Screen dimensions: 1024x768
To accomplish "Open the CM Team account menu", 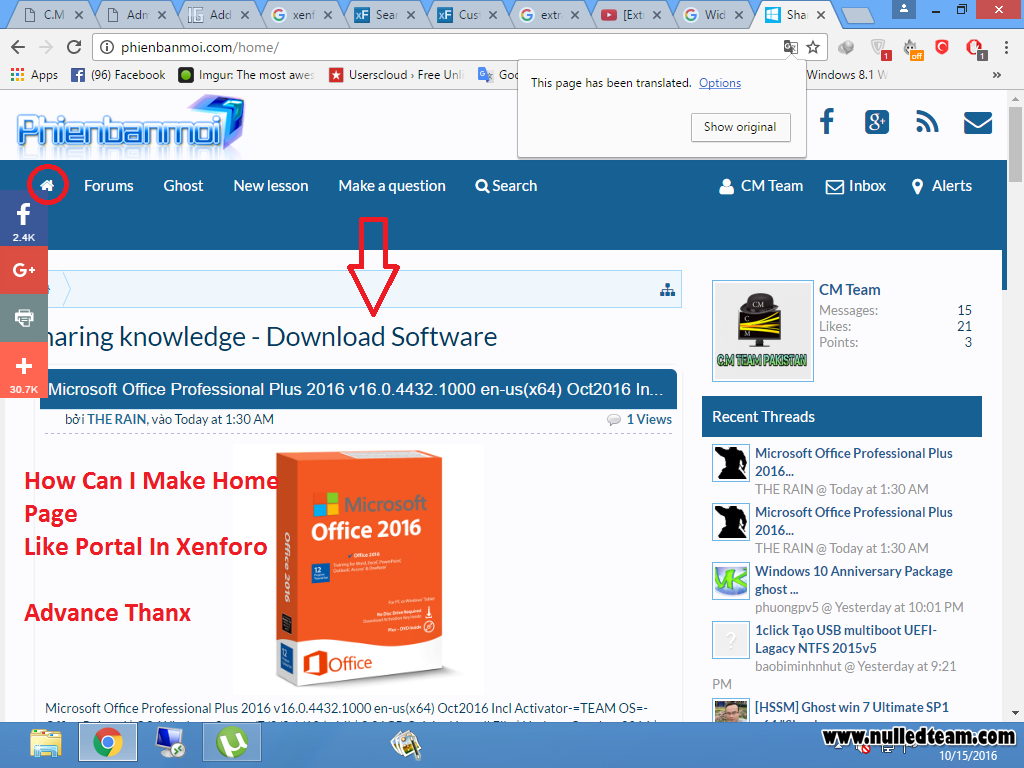I will 761,186.
